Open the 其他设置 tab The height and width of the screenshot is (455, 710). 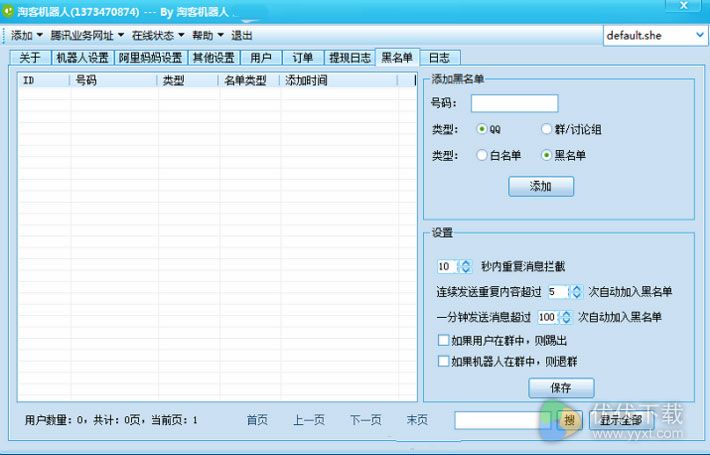tap(214, 57)
